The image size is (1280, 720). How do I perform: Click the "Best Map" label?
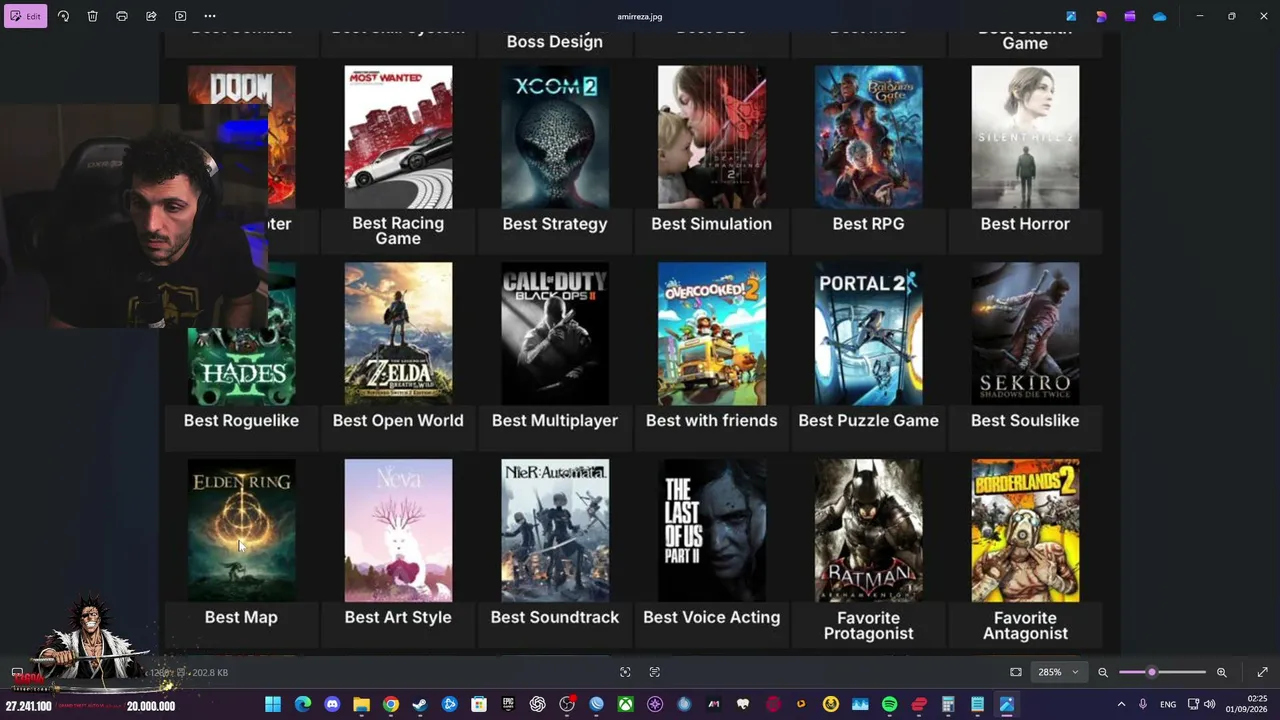(x=241, y=617)
